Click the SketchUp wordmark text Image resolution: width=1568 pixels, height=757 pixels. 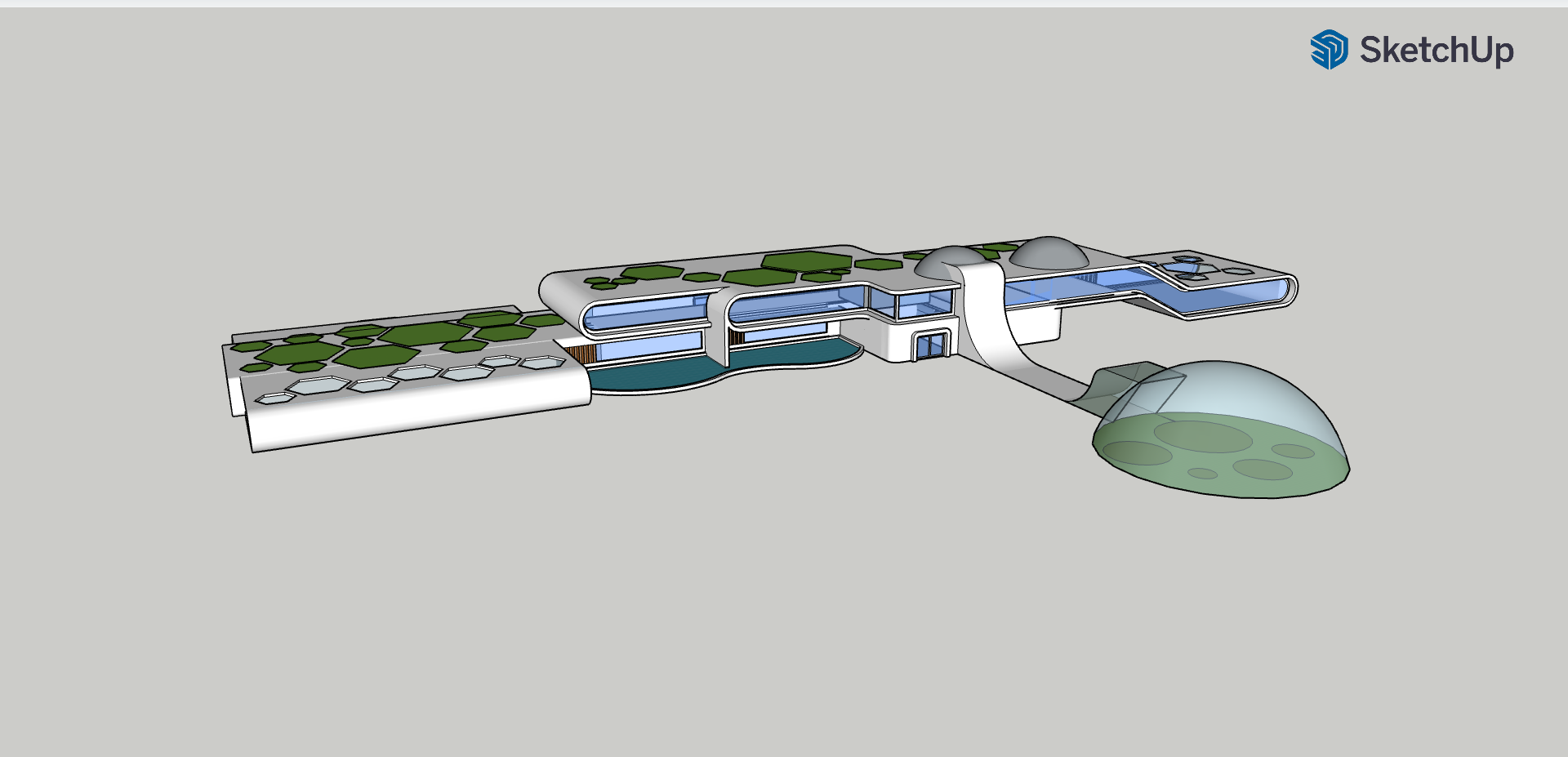(1437, 51)
